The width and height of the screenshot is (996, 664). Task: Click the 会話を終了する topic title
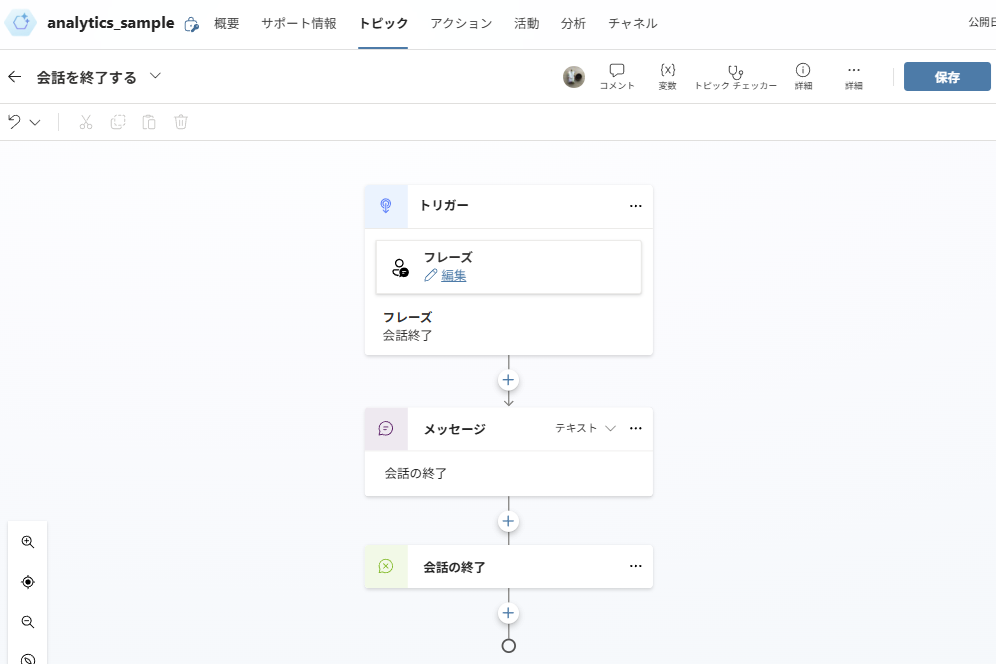(86, 78)
